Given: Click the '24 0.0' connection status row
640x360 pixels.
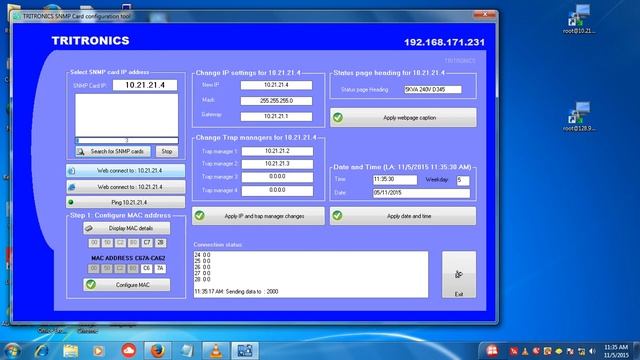Looking at the screenshot, I should [202, 255].
